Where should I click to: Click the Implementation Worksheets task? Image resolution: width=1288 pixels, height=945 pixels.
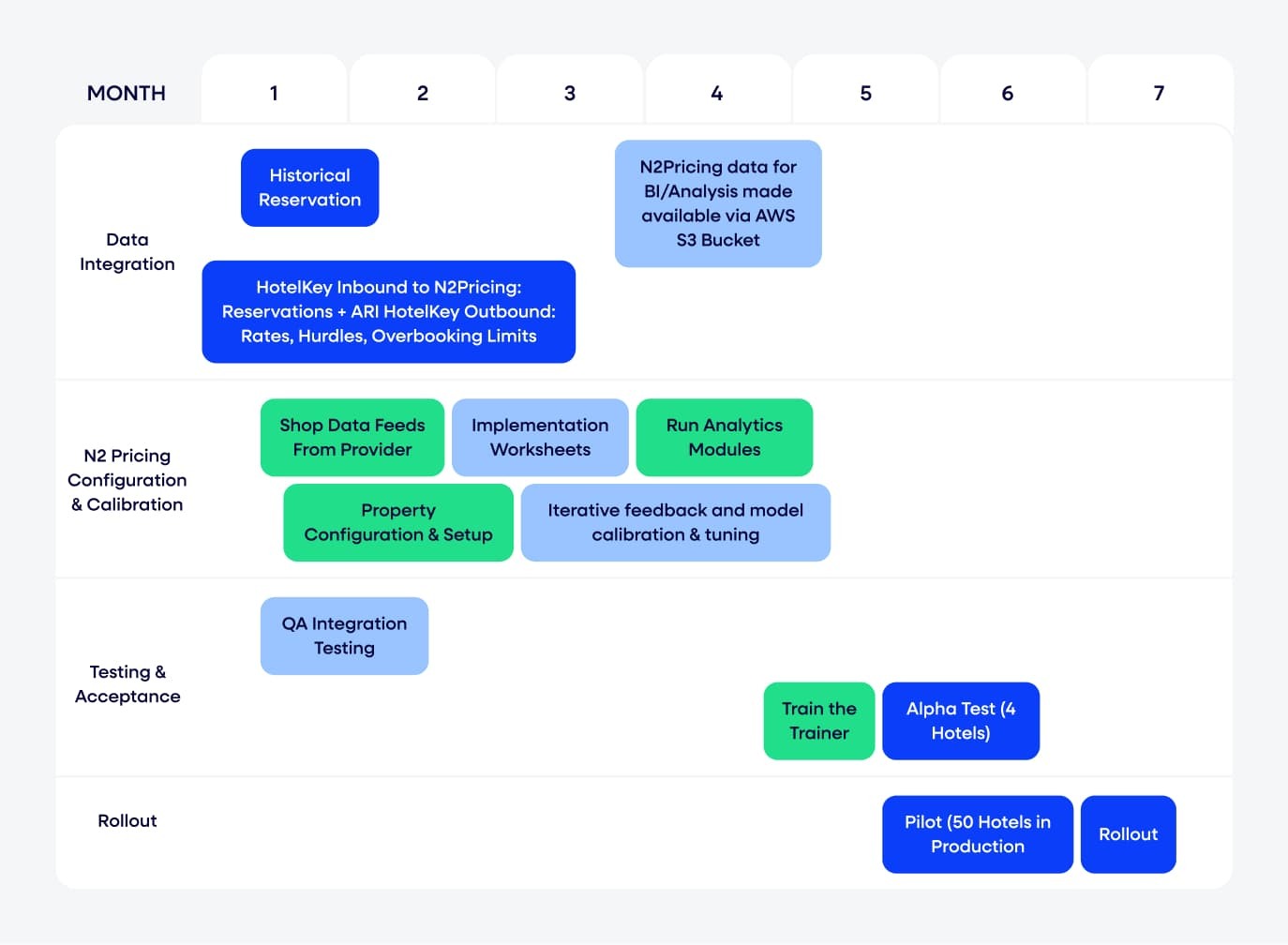[x=540, y=437]
